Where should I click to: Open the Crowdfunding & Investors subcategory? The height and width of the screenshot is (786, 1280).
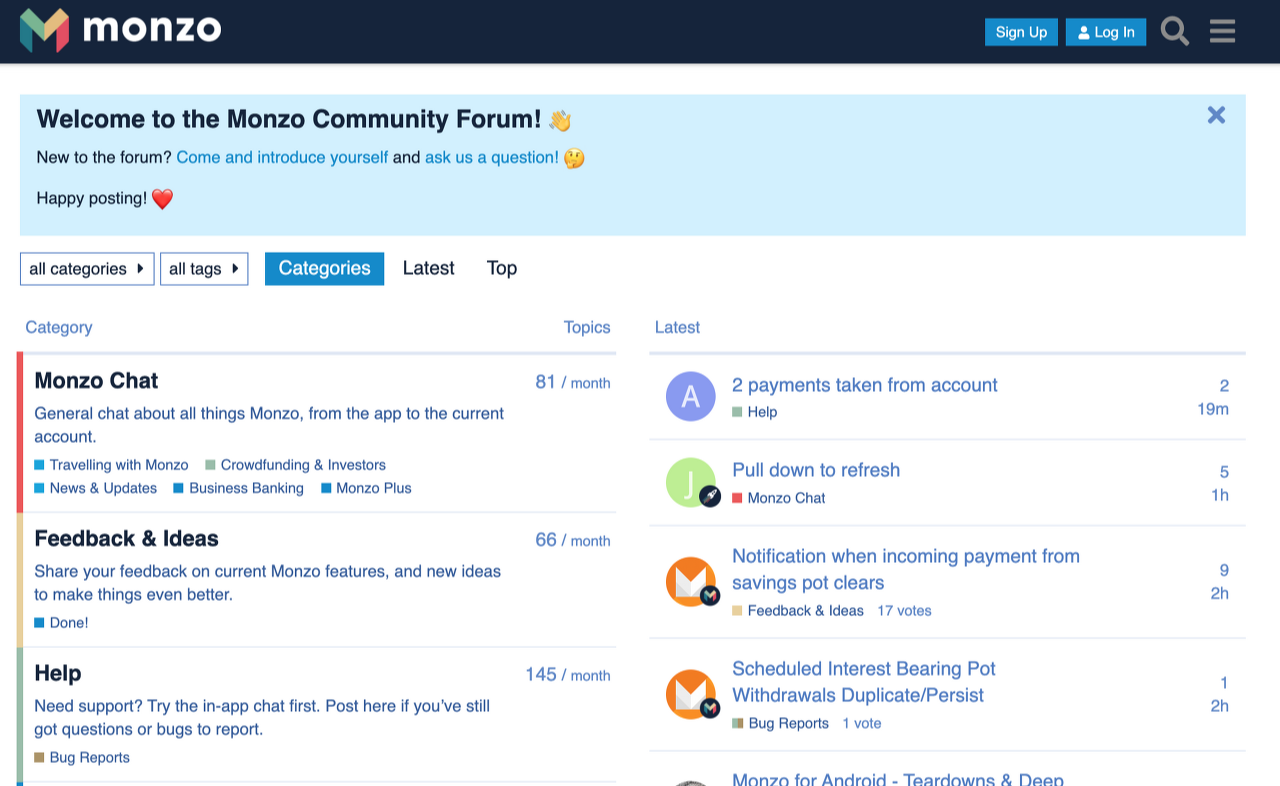pos(295,465)
